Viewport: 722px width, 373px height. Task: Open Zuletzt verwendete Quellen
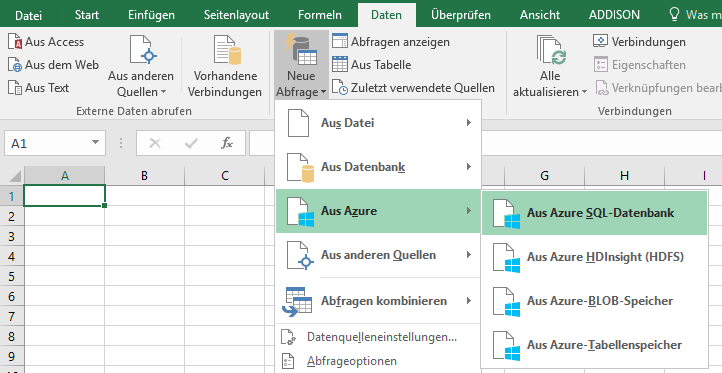413,87
